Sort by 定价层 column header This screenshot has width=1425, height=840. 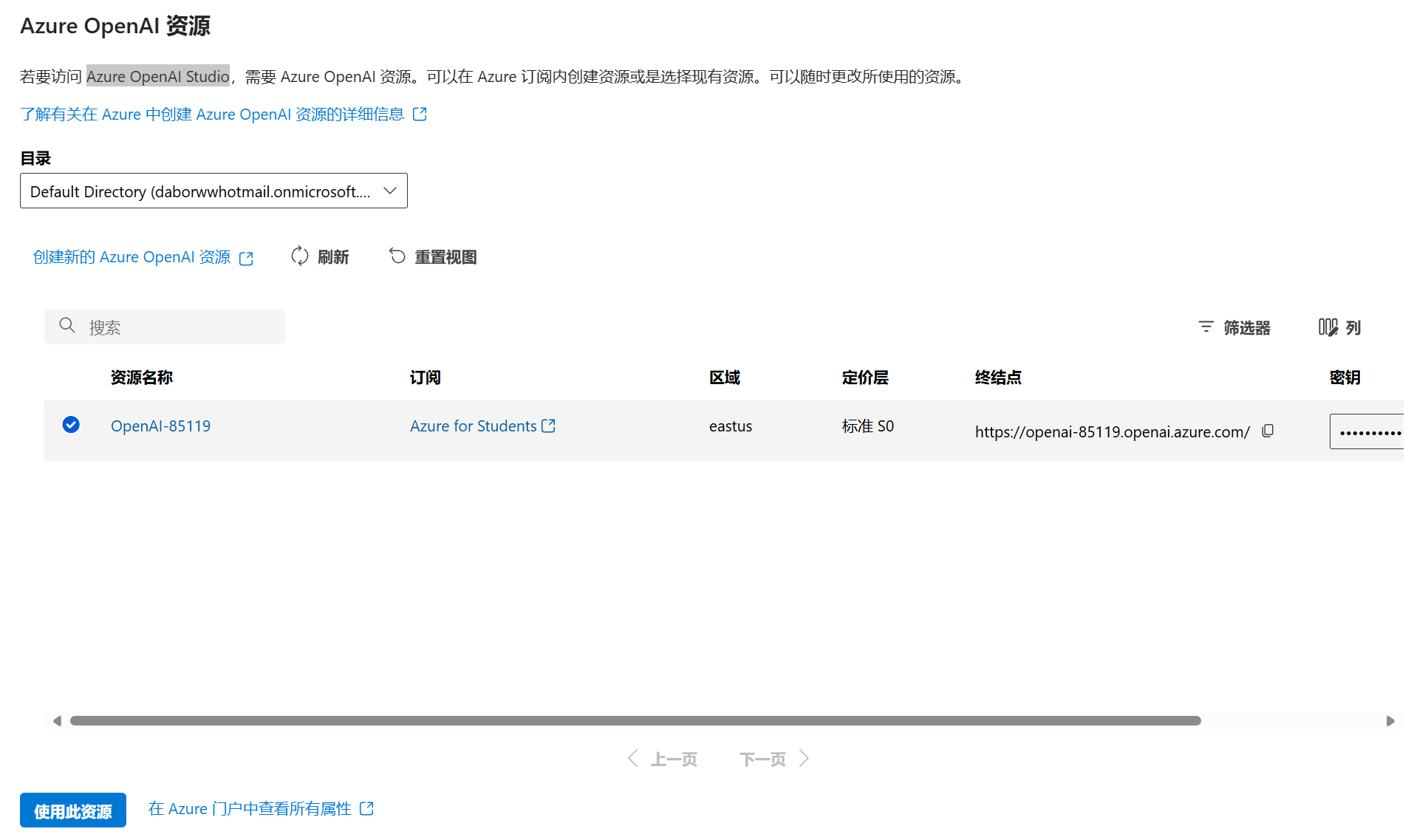(865, 378)
